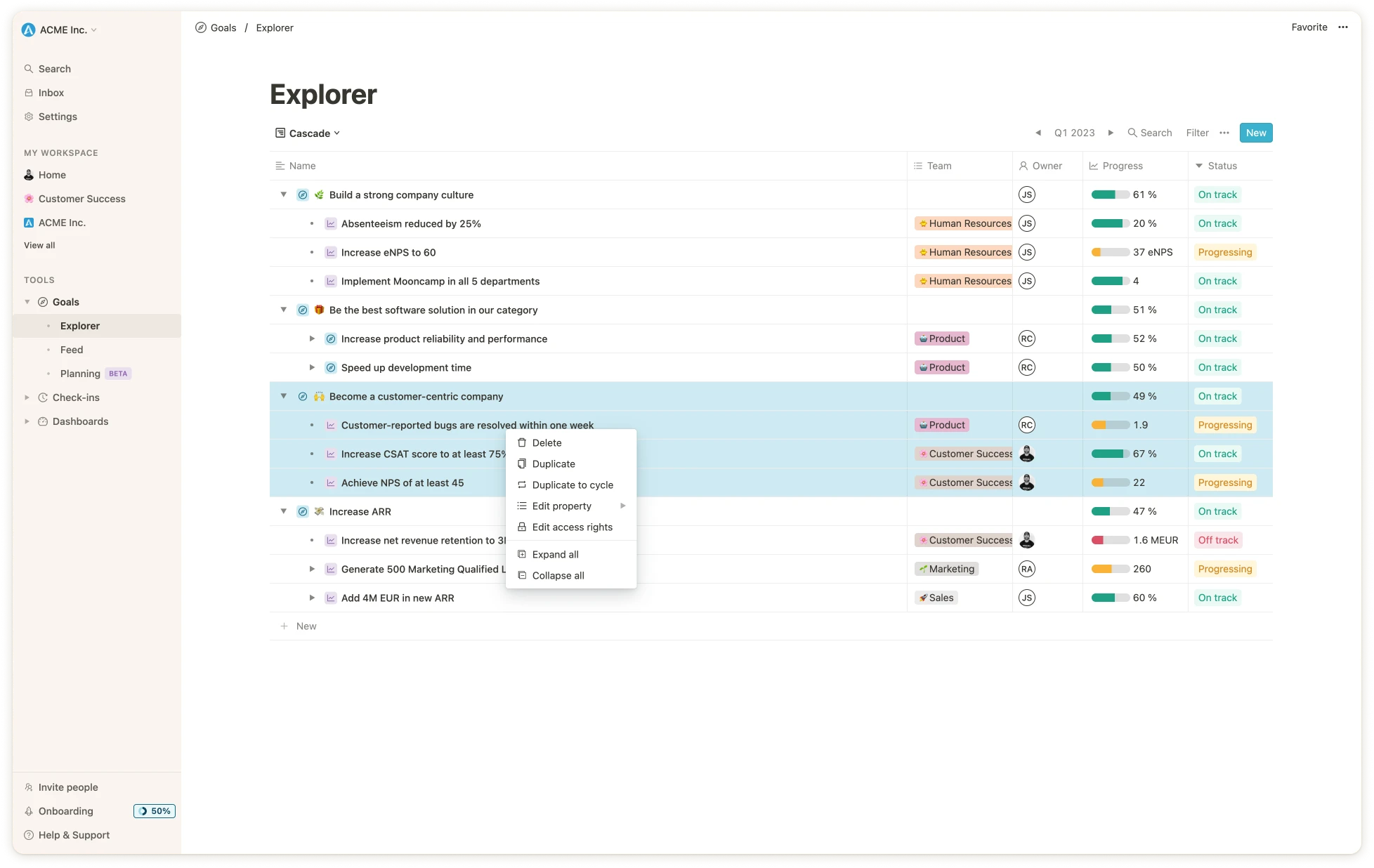Expand 'Speed up development time' row
1374x868 pixels.
click(x=312, y=367)
